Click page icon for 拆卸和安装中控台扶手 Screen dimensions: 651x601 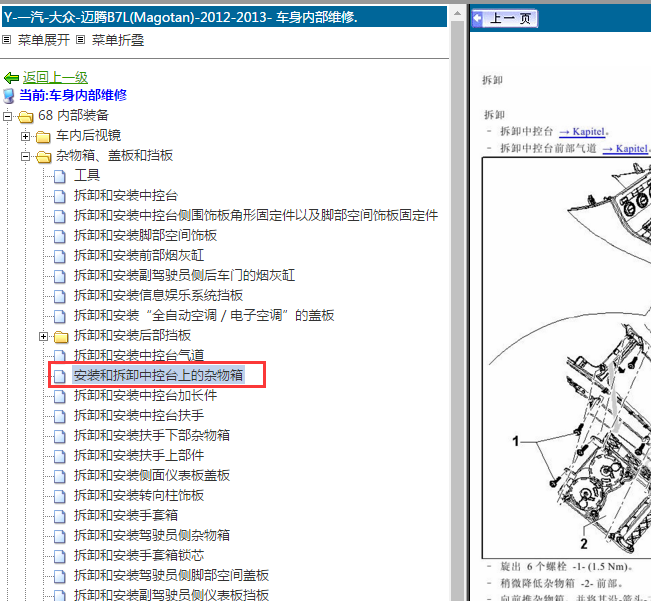tap(60, 416)
